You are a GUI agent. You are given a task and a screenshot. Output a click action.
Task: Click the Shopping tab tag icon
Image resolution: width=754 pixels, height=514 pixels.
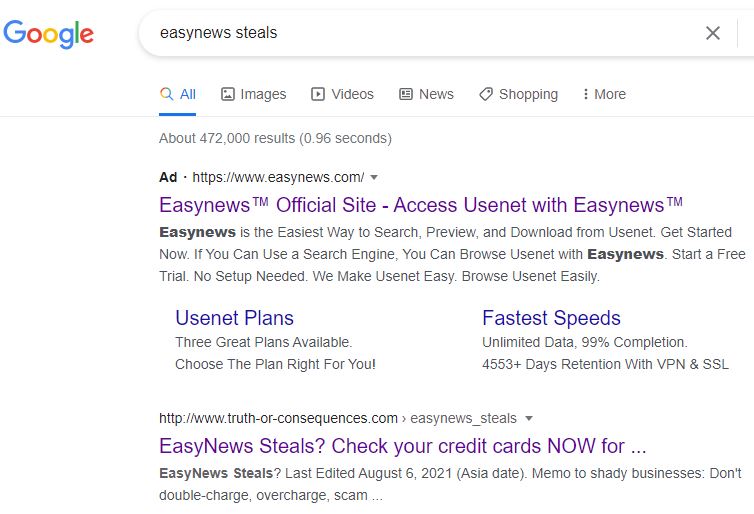pos(486,94)
